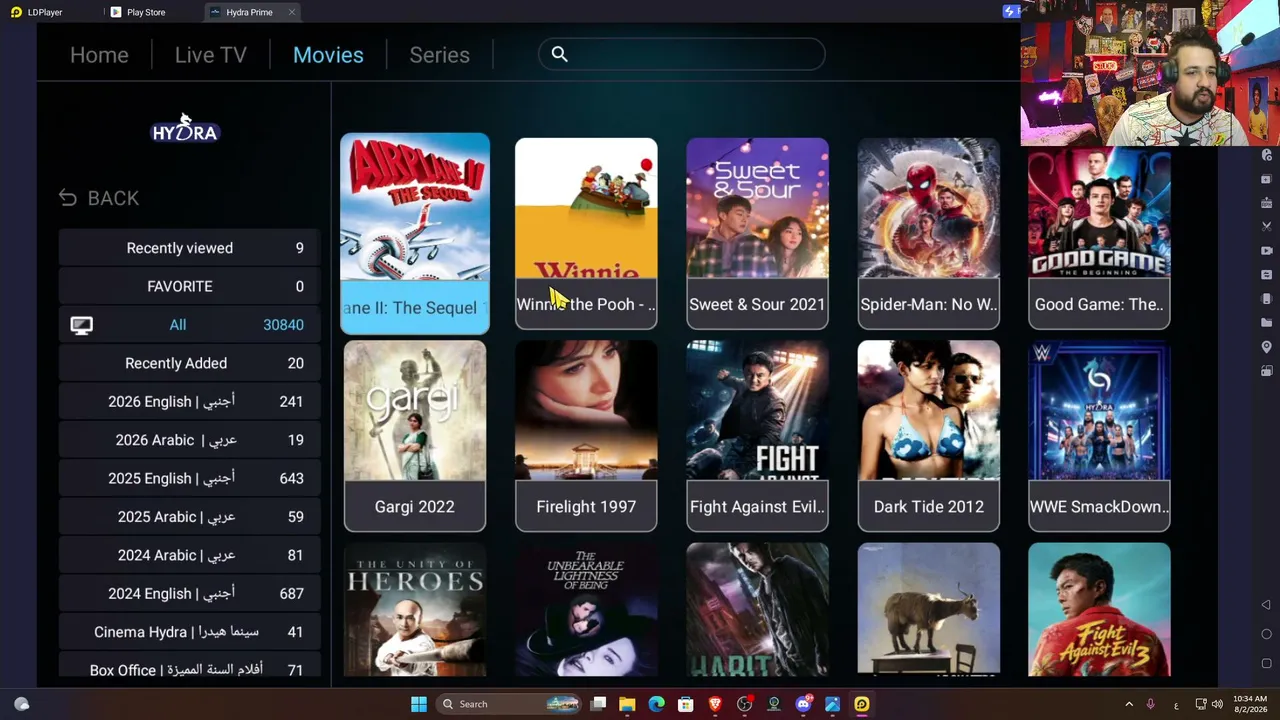Open the Dark Tide 2012 movie

pos(928,435)
